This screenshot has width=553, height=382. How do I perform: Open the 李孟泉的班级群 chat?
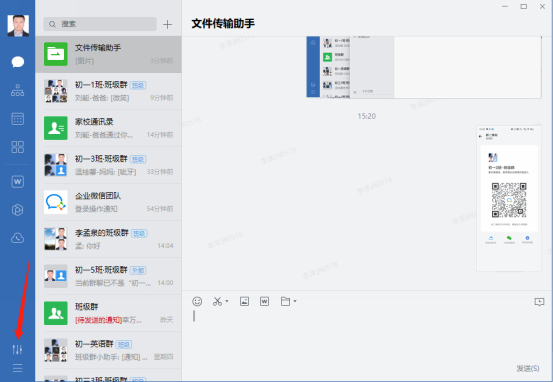pos(108,239)
